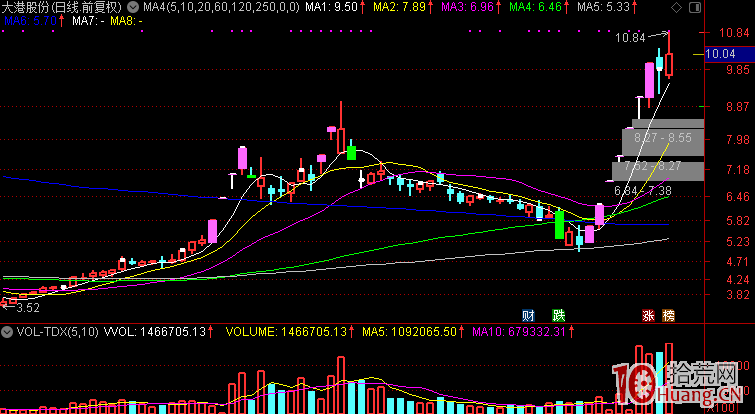Screen dimensions: 755x414
Task: Click the green MA4: 6.46 label
Action: (x=534, y=7)
